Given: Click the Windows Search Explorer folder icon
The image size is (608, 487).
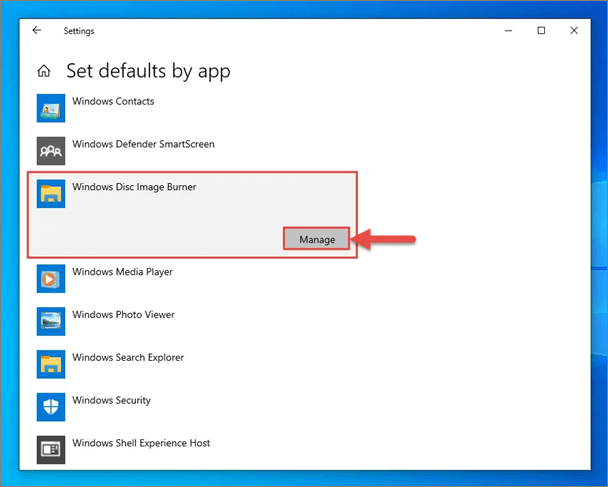Looking at the screenshot, I should (x=51, y=364).
